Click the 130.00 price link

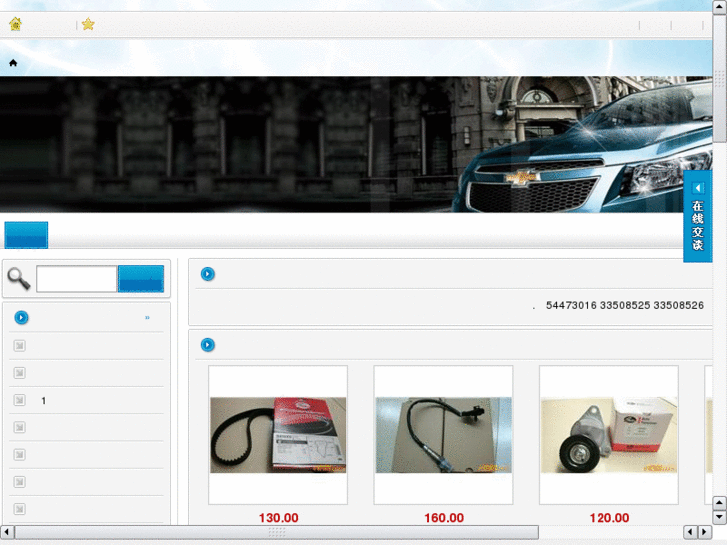278,518
